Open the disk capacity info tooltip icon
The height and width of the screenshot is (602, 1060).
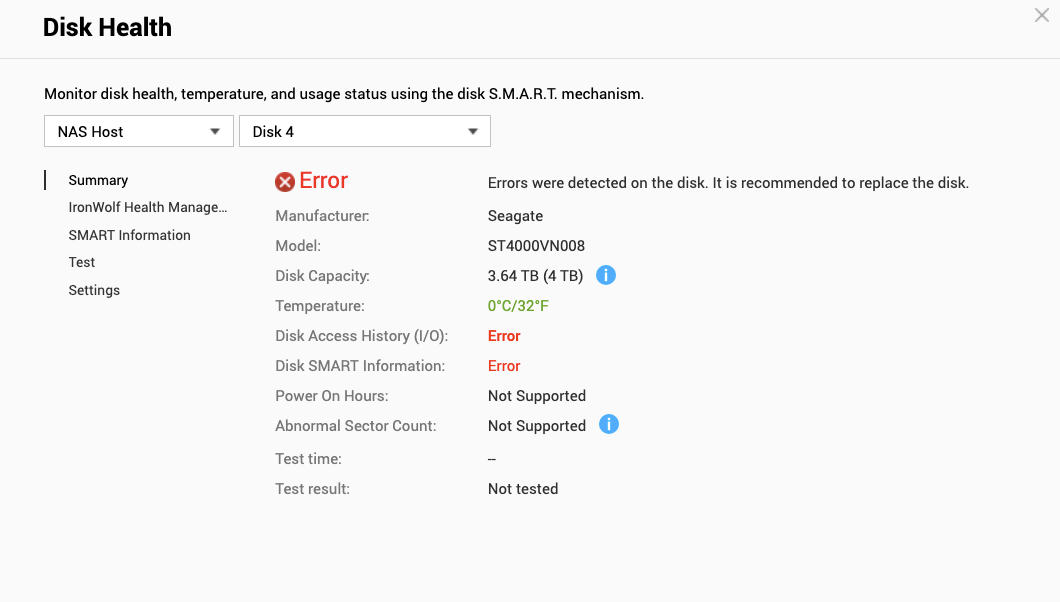tap(606, 274)
